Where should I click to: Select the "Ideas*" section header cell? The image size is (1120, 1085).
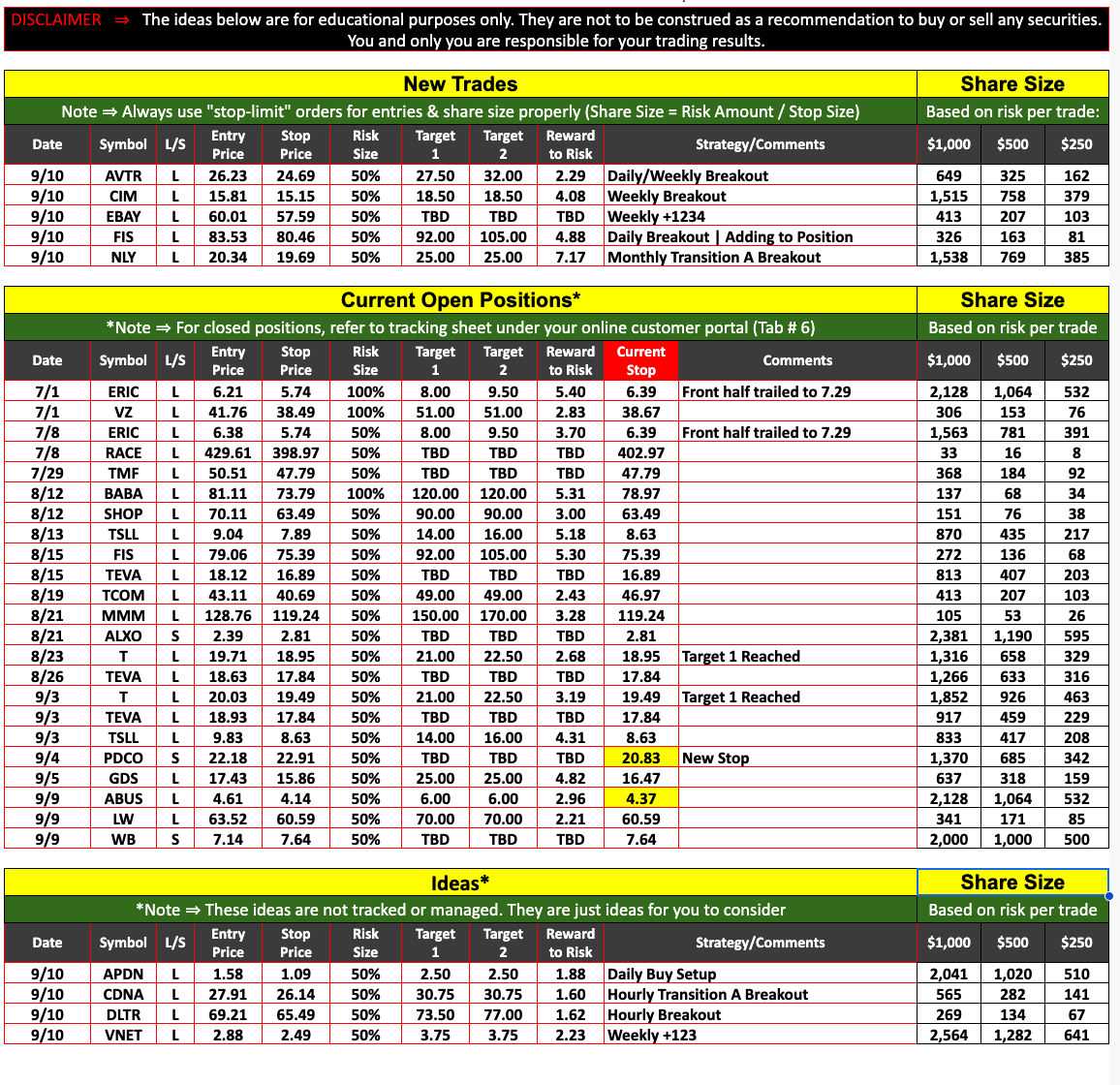point(460,883)
